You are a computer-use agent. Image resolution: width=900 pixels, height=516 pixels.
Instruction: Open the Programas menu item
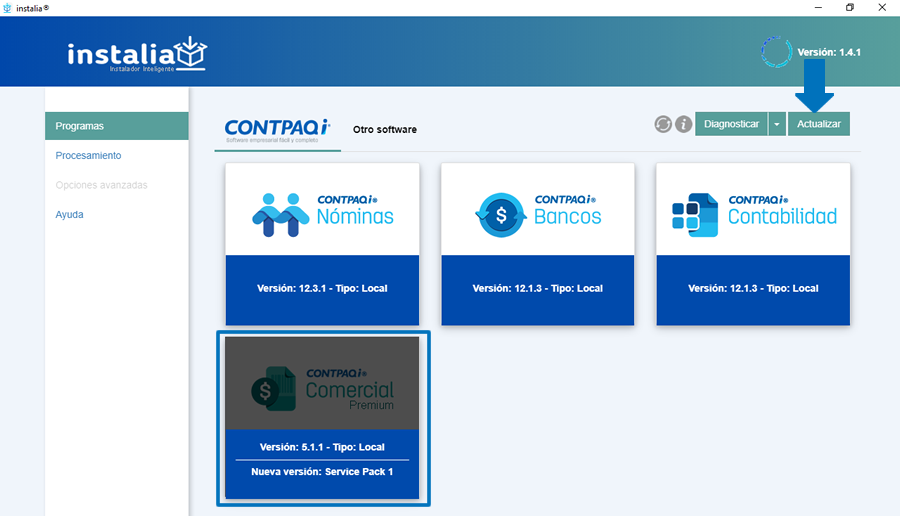[x=117, y=126]
